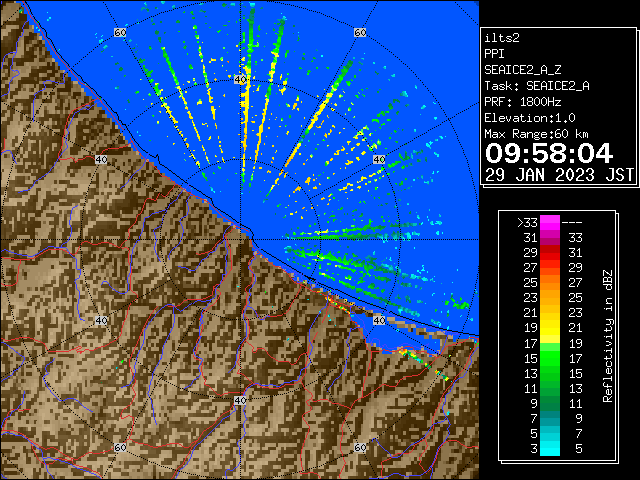640x480 pixels.
Task: Select the yellow legend band for 19–21 dBZ
Action: coord(550,328)
